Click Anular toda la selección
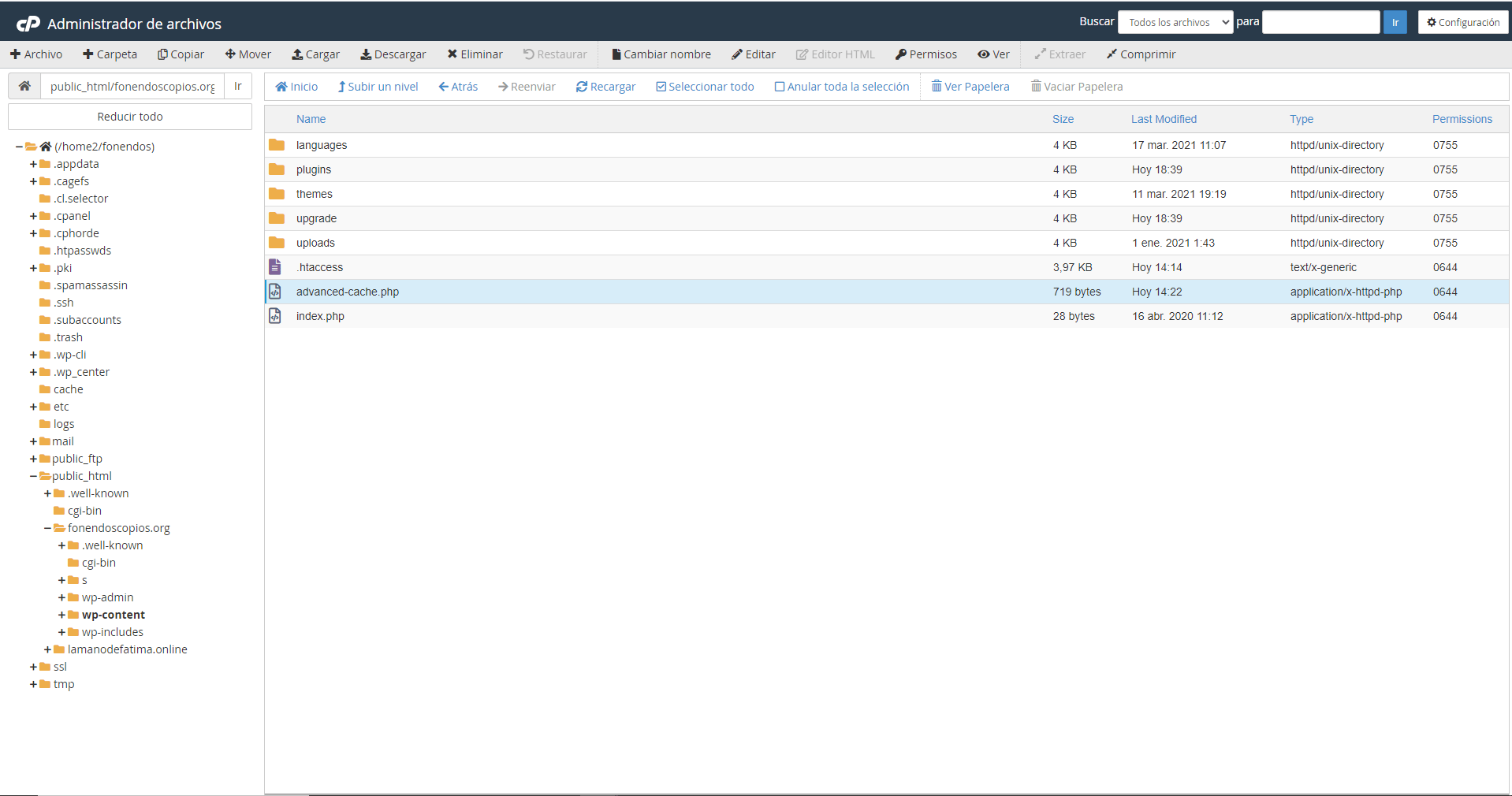Viewport: 1512px width, 796px height. pyautogui.click(x=842, y=87)
